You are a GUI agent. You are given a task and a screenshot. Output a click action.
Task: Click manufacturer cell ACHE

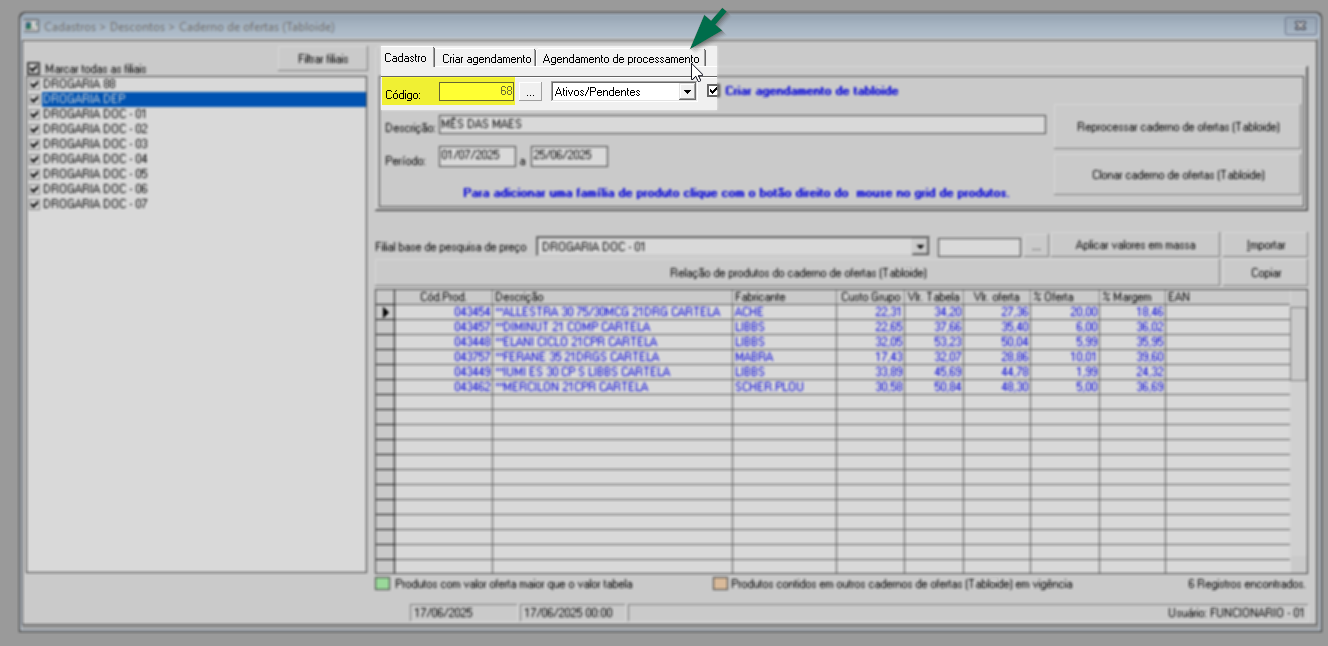coord(785,312)
